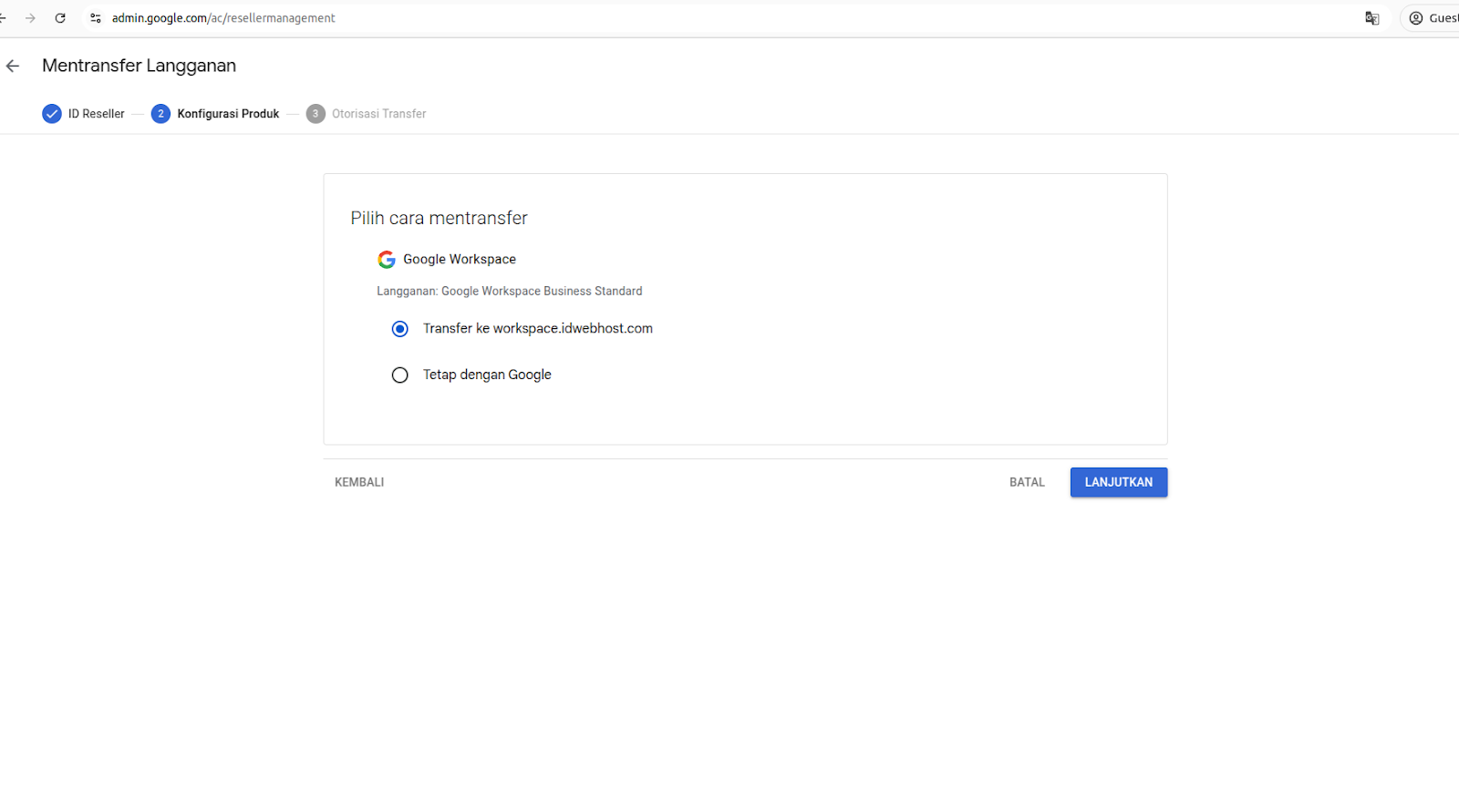Open site settings from the address bar
Screen dimensions: 1459x812
(x=95, y=17)
